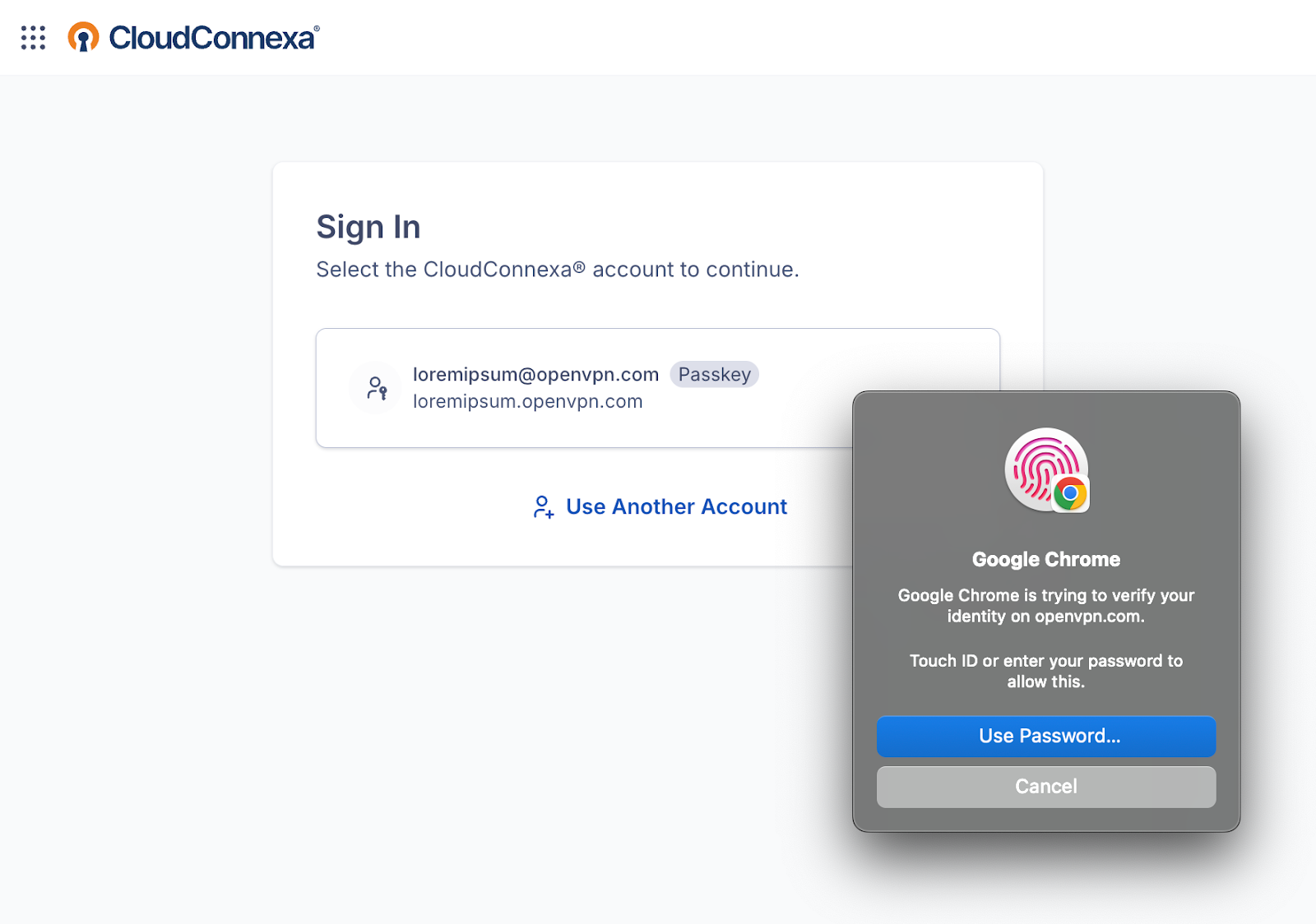Click the registered trademark symbol after CloudConnexa logo
Screen dimensions: 1316x924
click(317, 28)
